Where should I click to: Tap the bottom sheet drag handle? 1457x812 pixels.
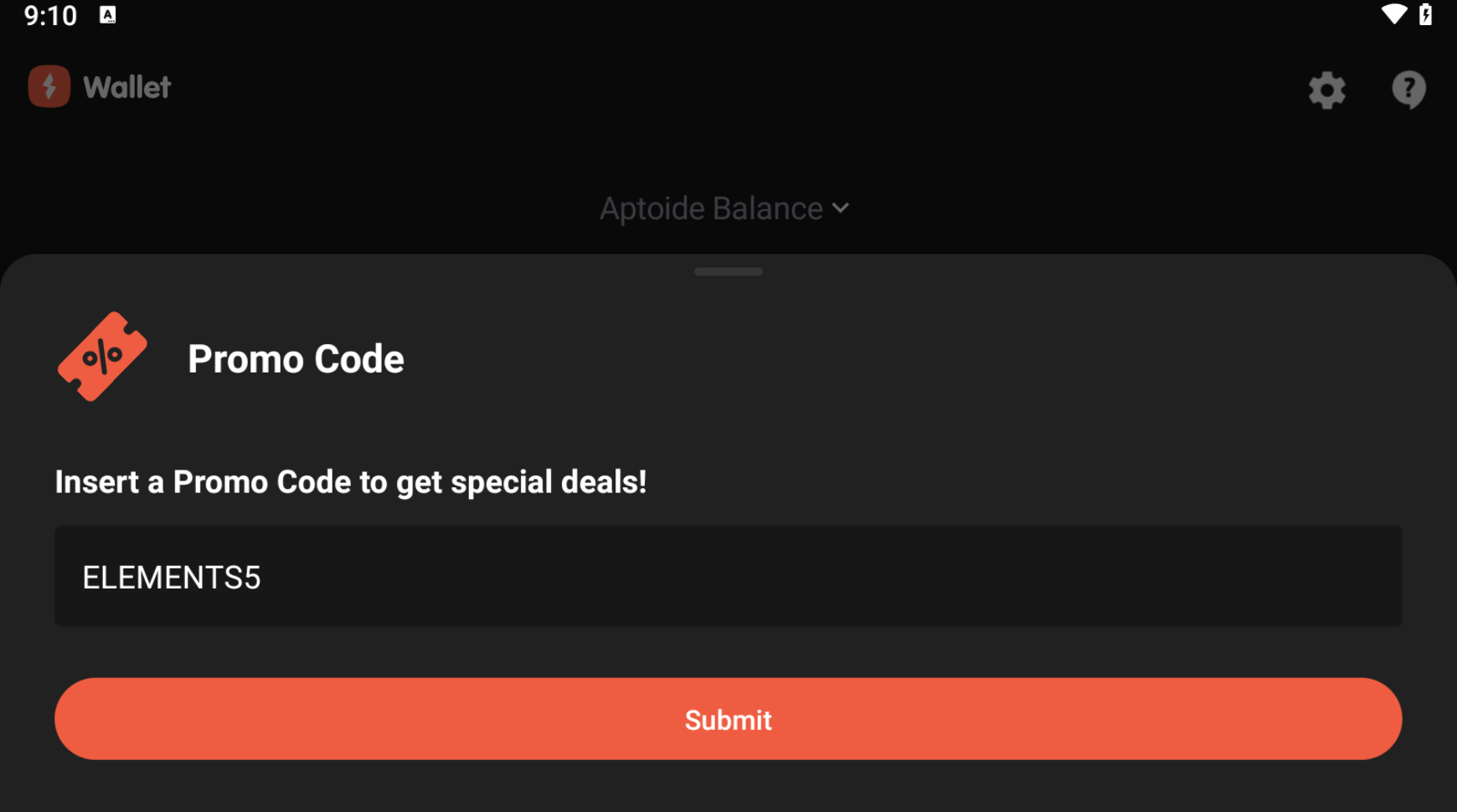(728, 271)
